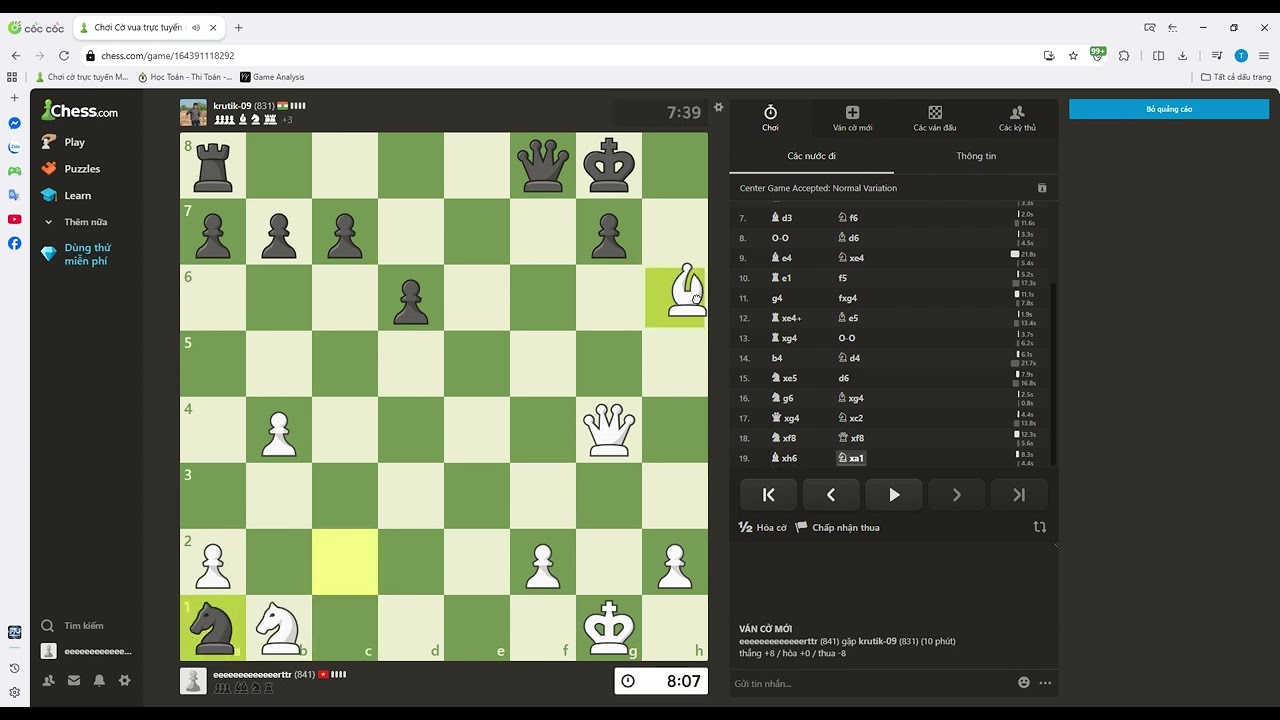1280x720 pixels.
Task: Open the browser profile avatar T
Action: pos(1241,56)
